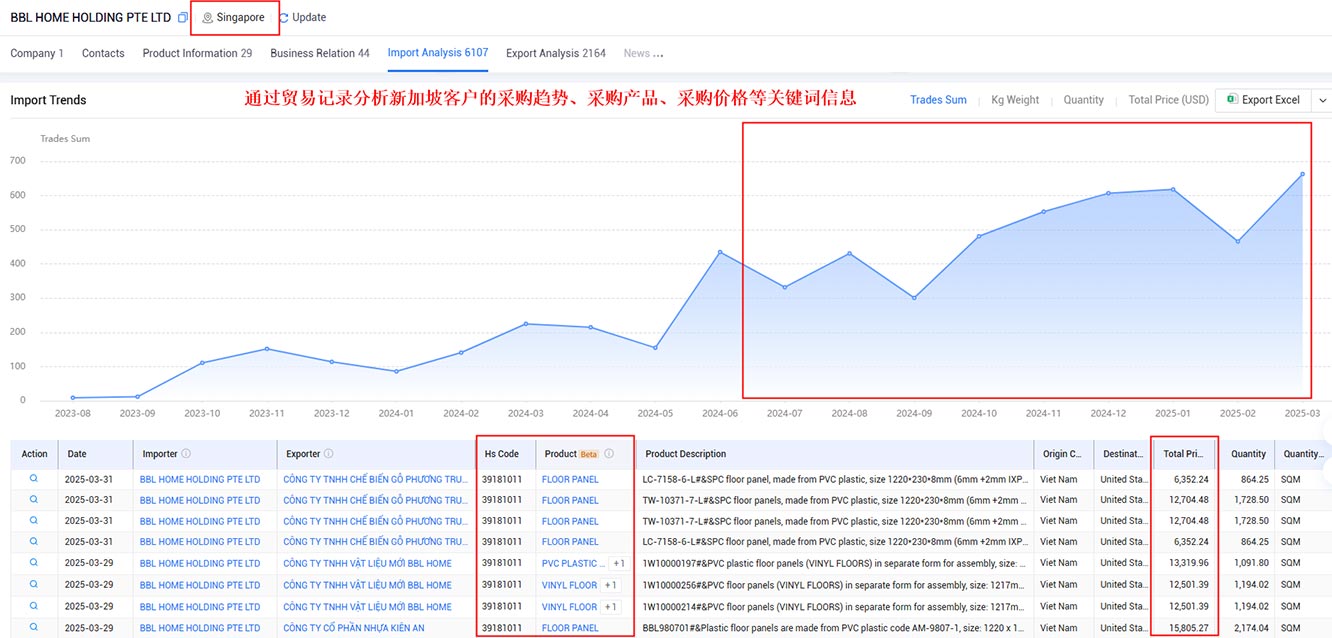Click quantity value 2,174.04
Image resolution: width=1332 pixels, height=638 pixels.
(1250, 628)
